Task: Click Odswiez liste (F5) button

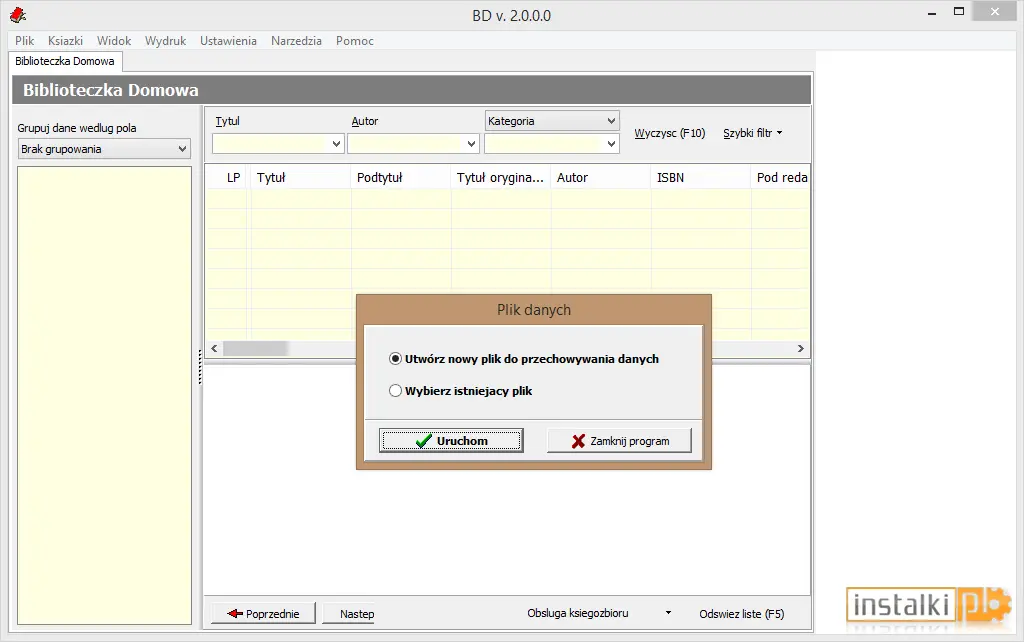Action: pos(741,613)
